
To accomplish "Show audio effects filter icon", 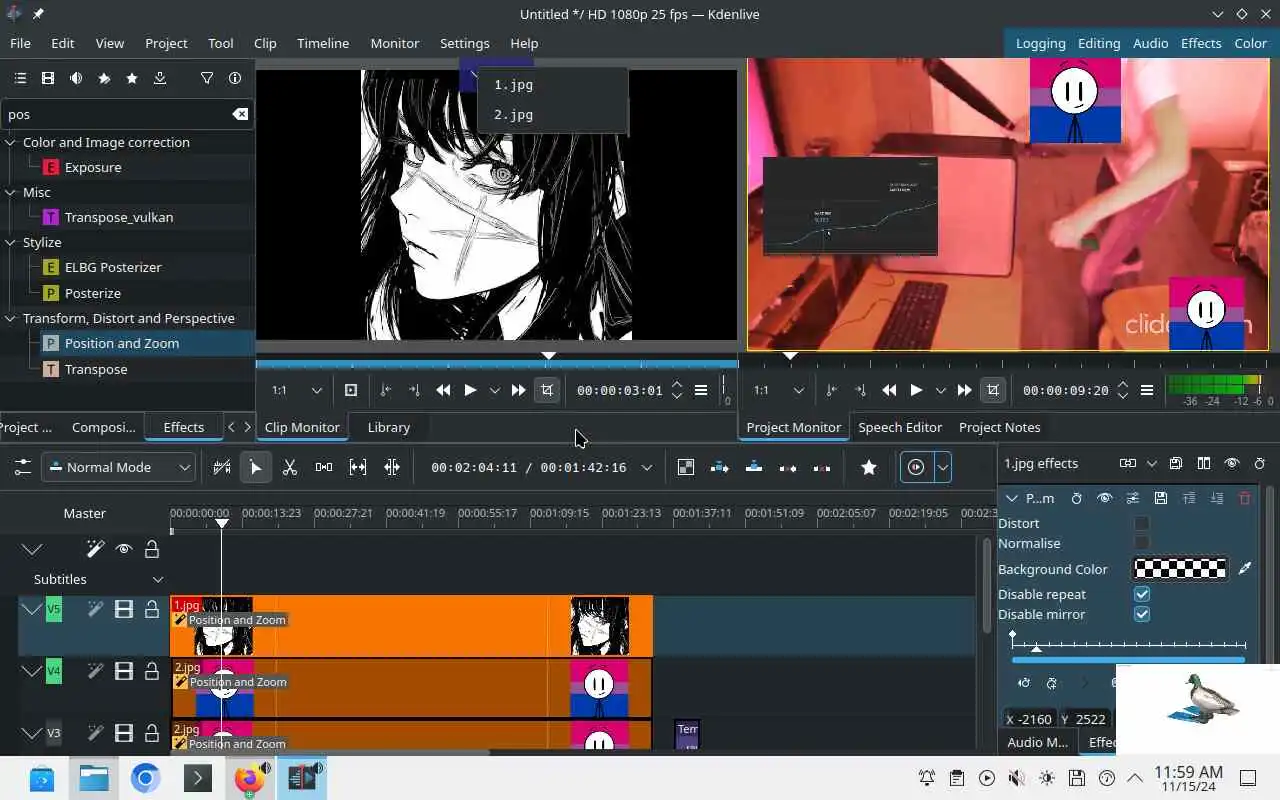I will tap(76, 78).
